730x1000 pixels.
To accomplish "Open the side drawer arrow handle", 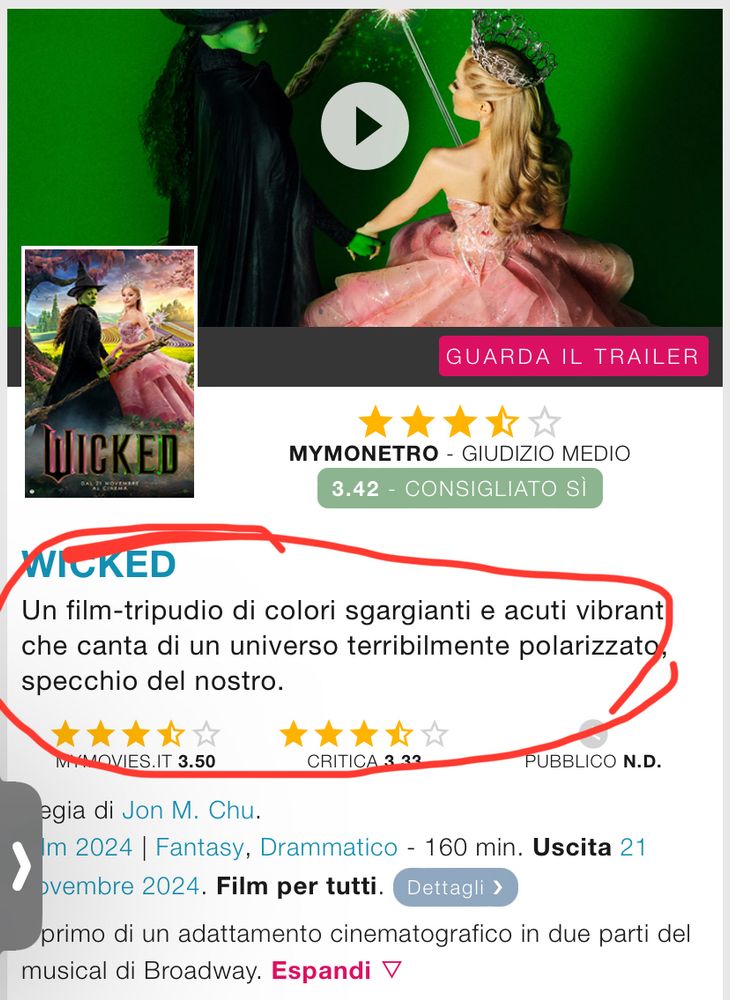I will tap(20, 865).
